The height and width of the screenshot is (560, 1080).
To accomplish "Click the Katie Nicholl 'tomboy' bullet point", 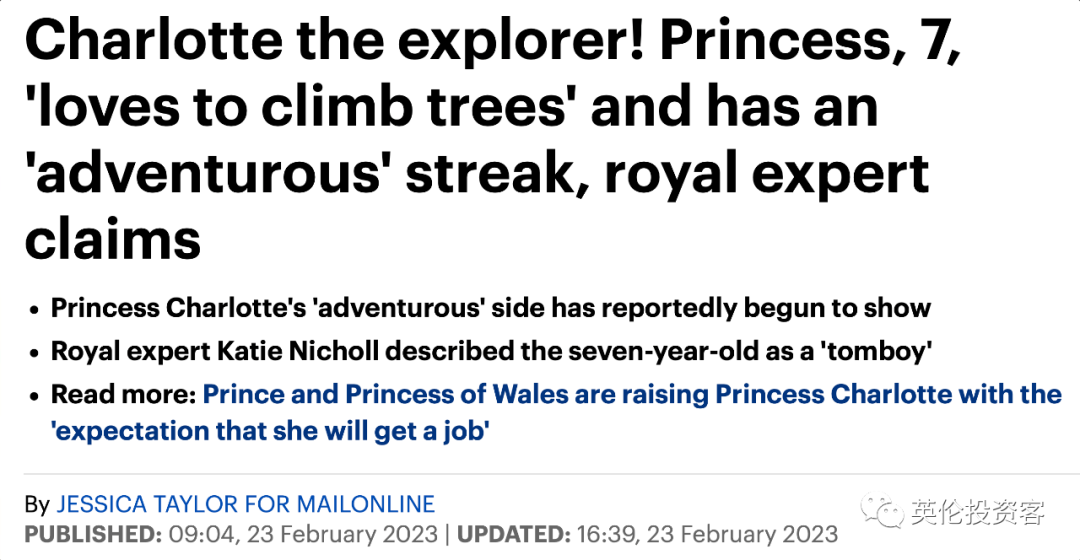I will pos(492,351).
